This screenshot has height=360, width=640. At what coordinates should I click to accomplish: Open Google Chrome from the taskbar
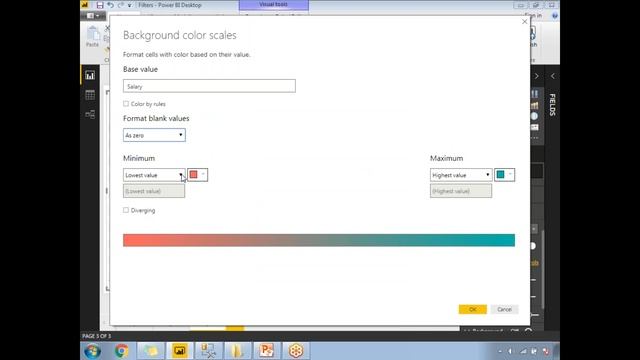[x=121, y=351]
